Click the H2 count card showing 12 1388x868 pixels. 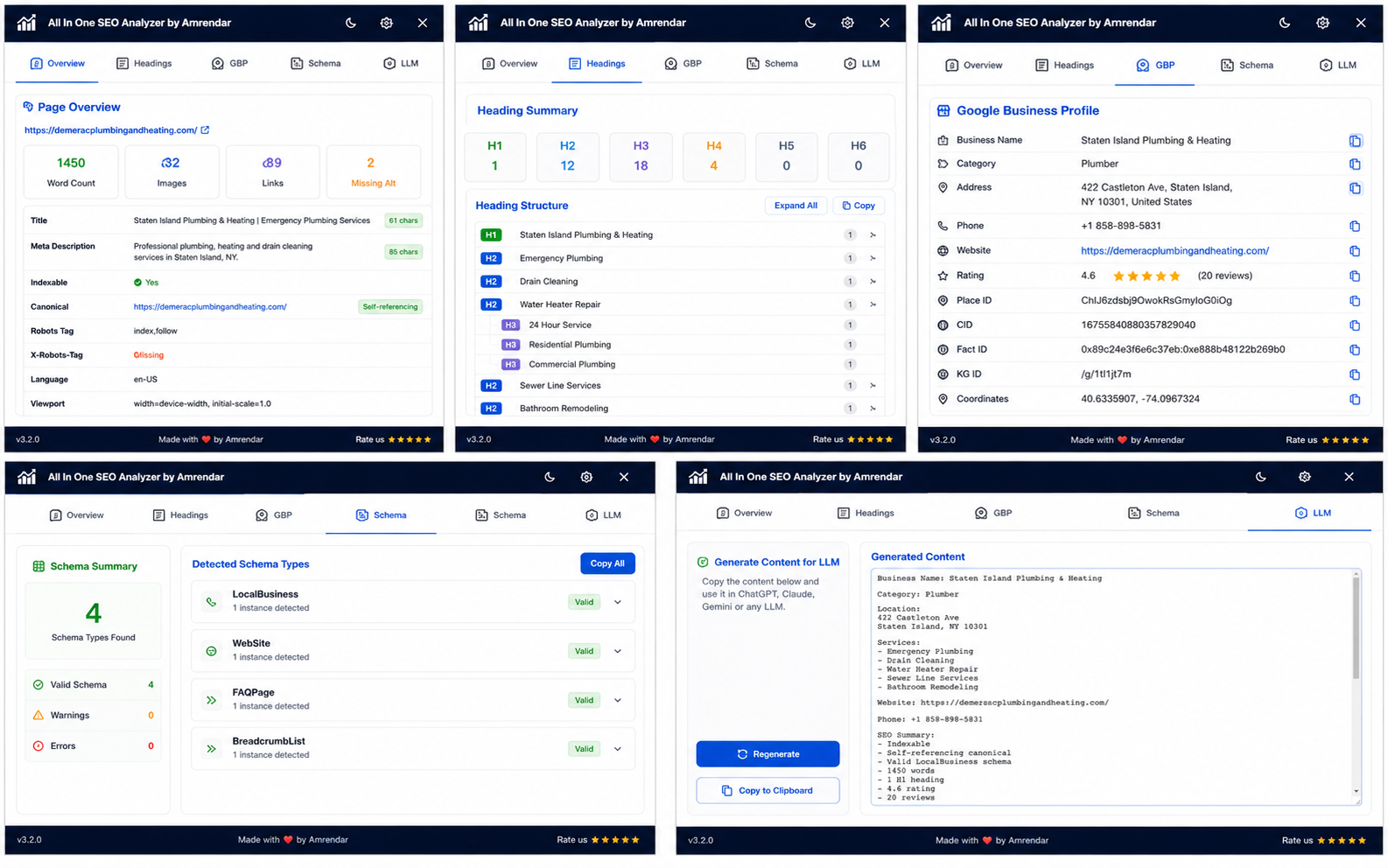pos(567,157)
